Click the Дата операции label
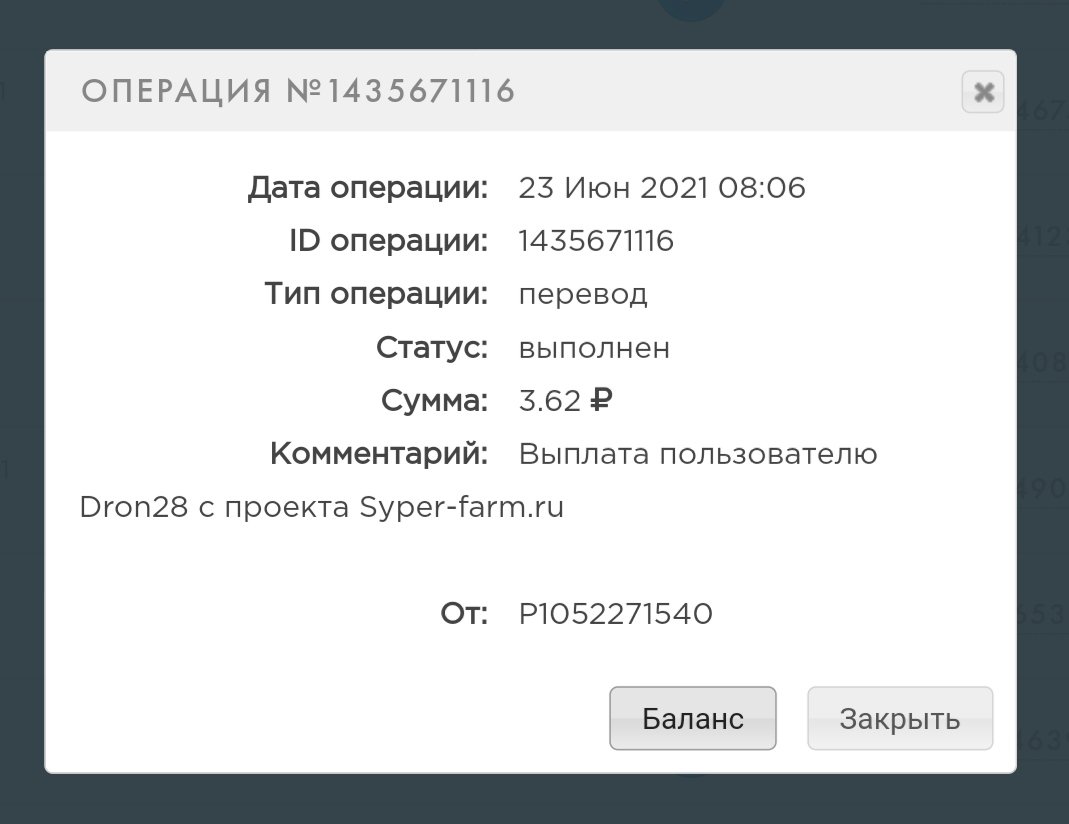This screenshot has width=1069, height=824. 368,188
